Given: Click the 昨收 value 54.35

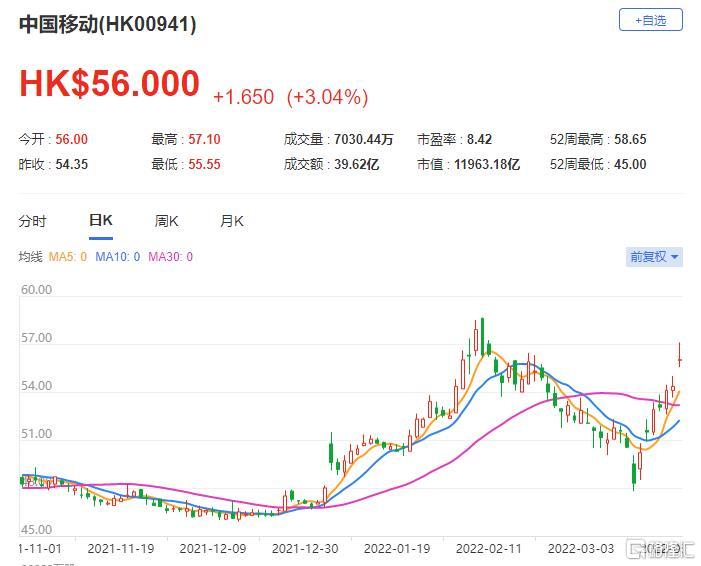Looking at the screenshot, I should click(72, 164).
